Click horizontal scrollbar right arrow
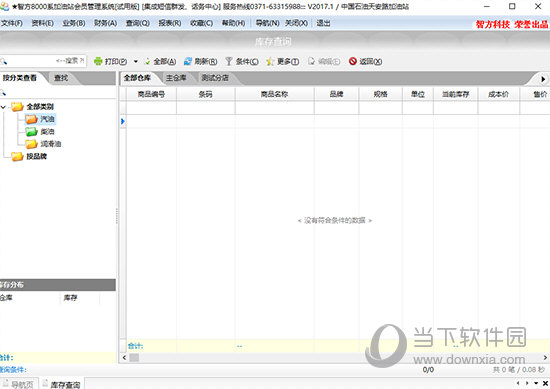 [545, 357]
